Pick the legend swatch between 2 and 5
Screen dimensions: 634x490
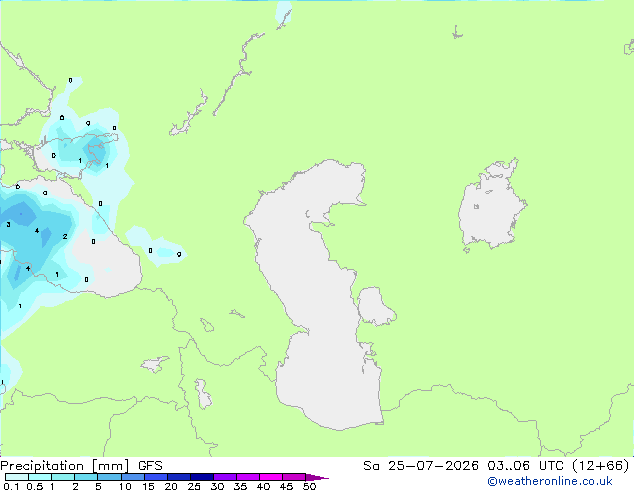86,477
